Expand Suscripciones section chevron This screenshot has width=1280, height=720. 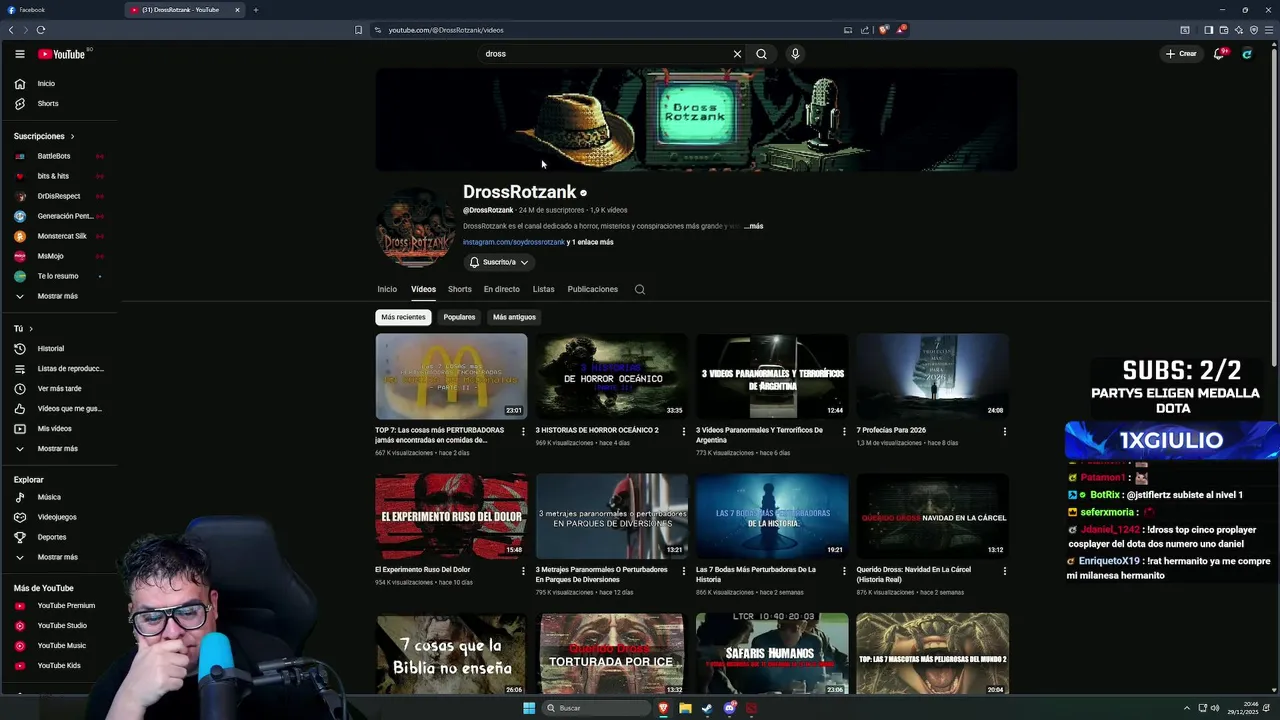tap(72, 136)
